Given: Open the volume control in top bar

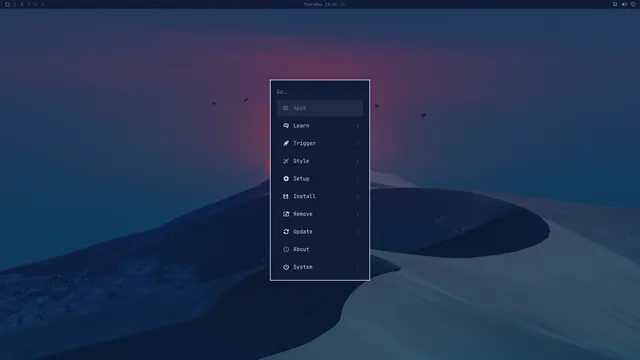Looking at the screenshot, I should (624, 4).
